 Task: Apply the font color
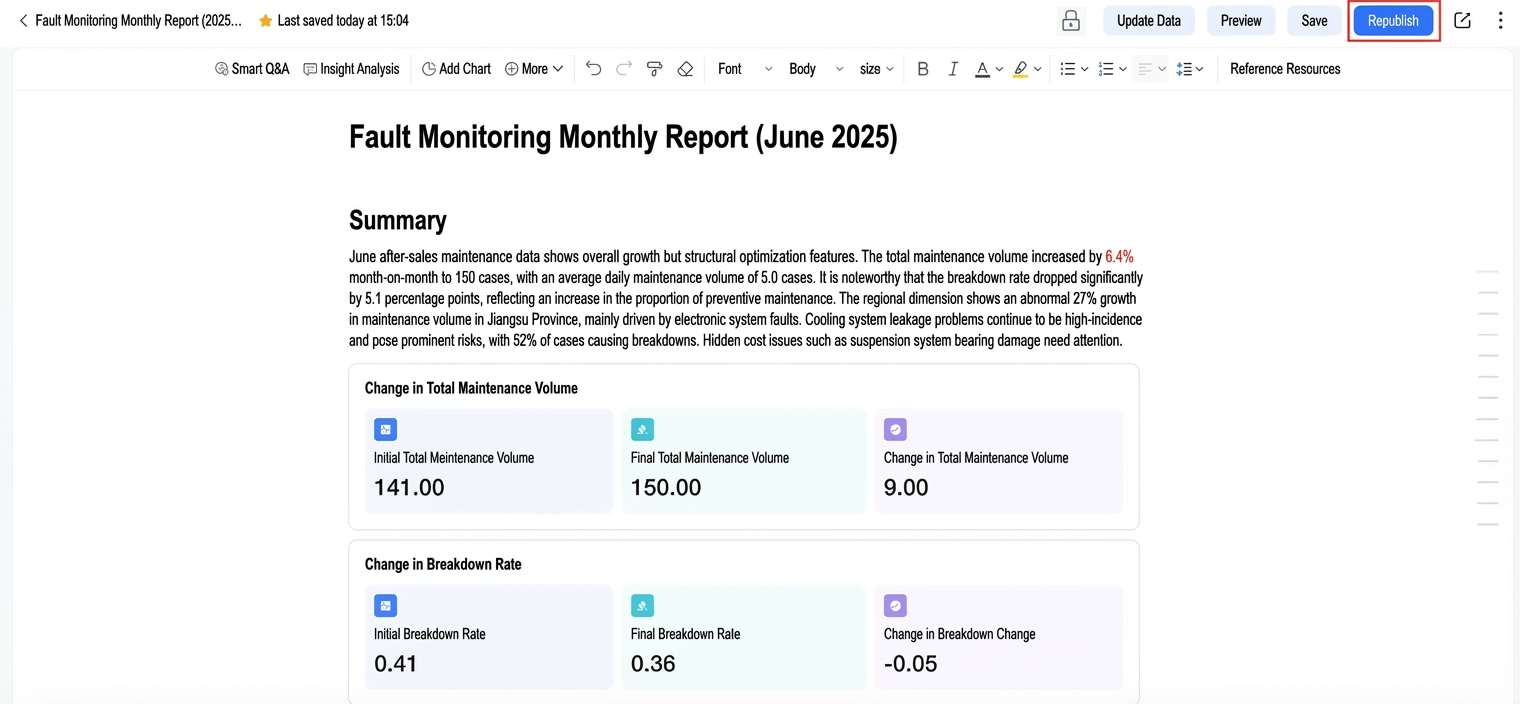point(982,69)
